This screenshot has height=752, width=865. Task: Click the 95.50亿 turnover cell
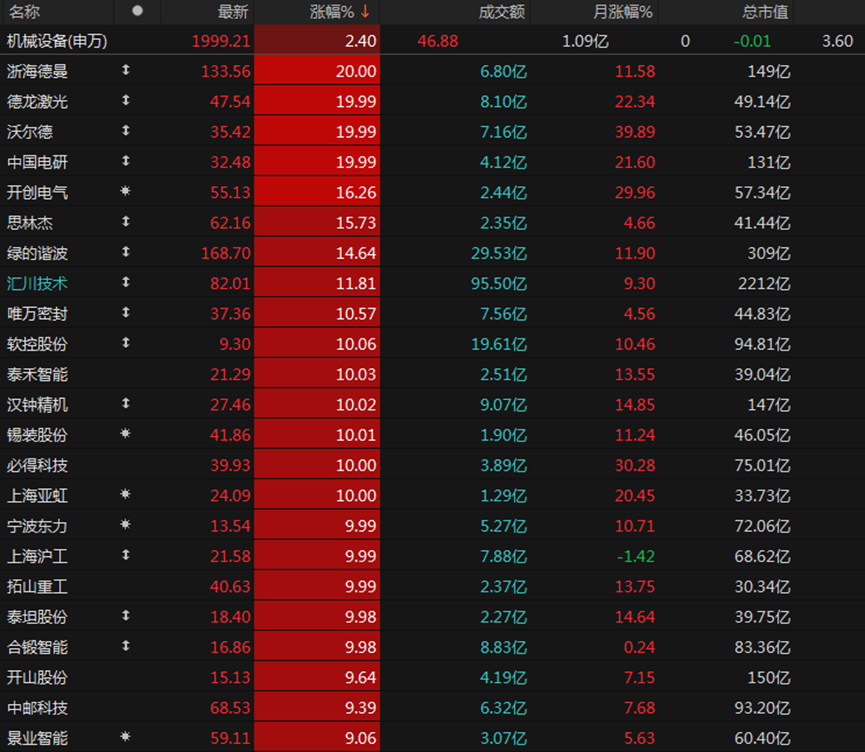(x=499, y=284)
